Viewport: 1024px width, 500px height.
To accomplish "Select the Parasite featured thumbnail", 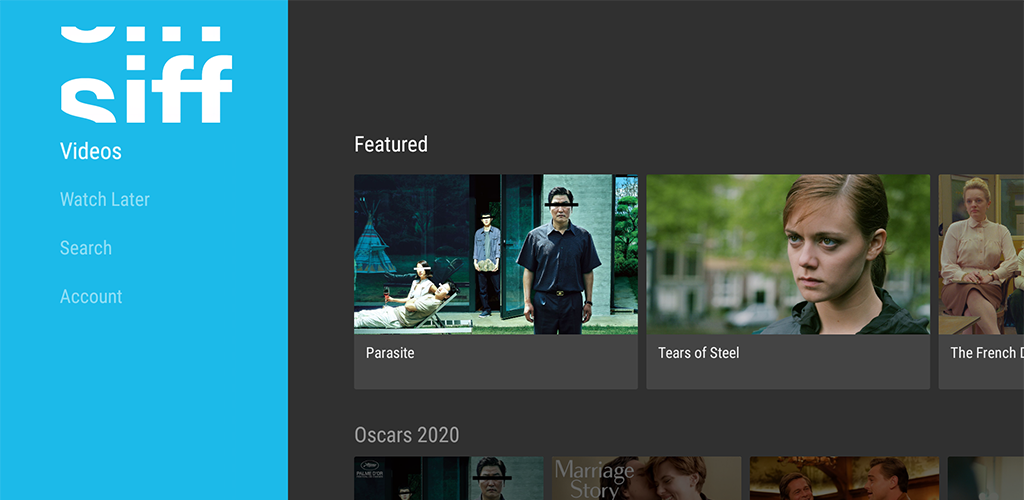I will [496, 255].
